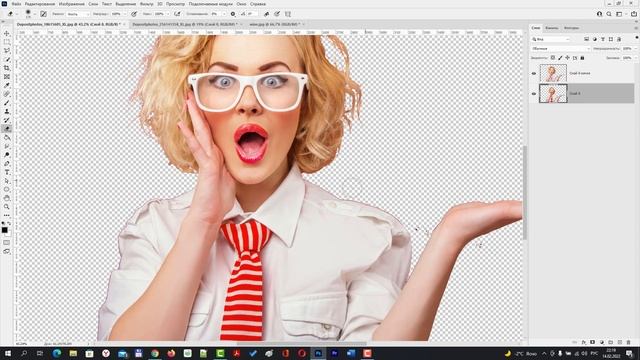
Task: Click the vertical canvas scrollbar
Action: (x=525, y=192)
